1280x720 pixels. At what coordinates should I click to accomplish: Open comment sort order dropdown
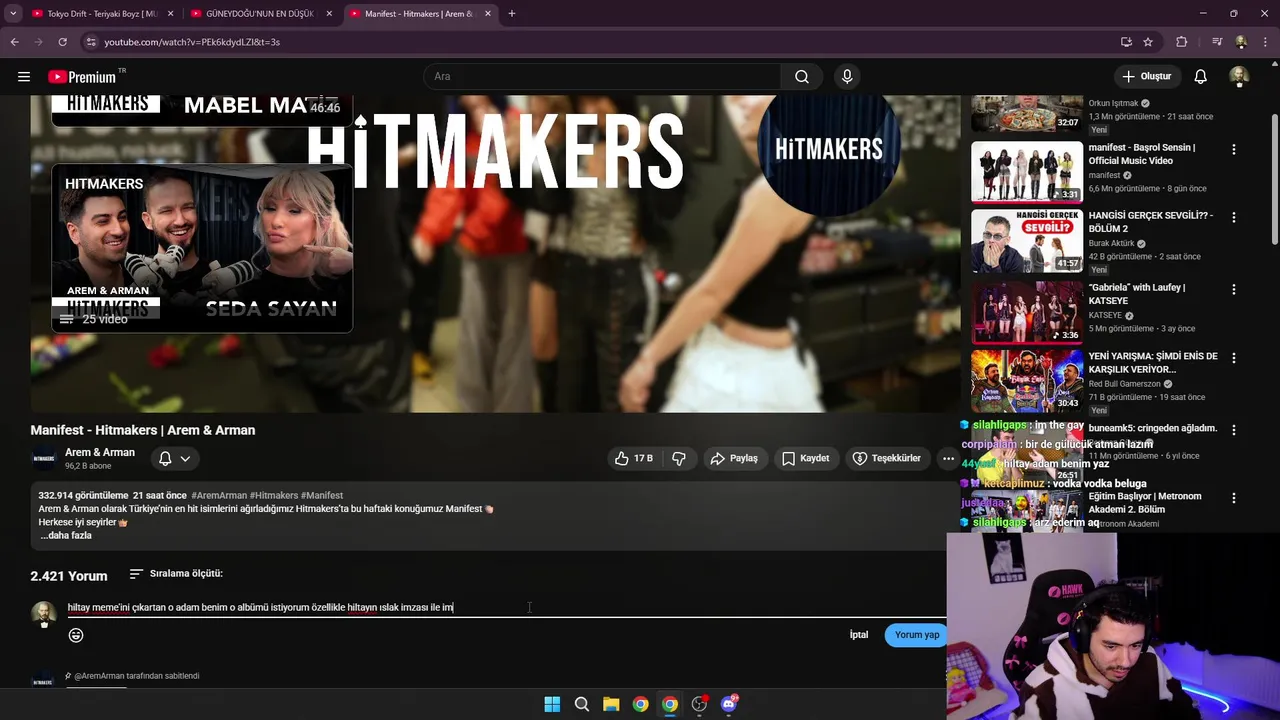point(176,574)
